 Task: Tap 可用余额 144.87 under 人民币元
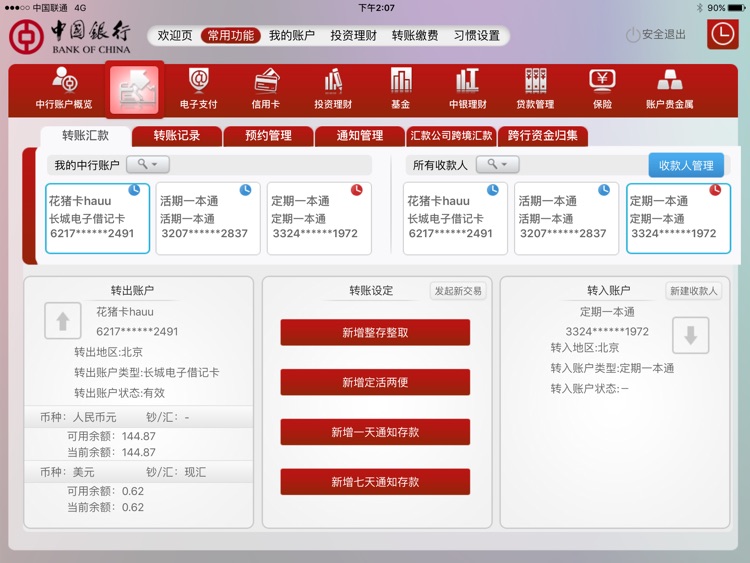click(x=111, y=436)
